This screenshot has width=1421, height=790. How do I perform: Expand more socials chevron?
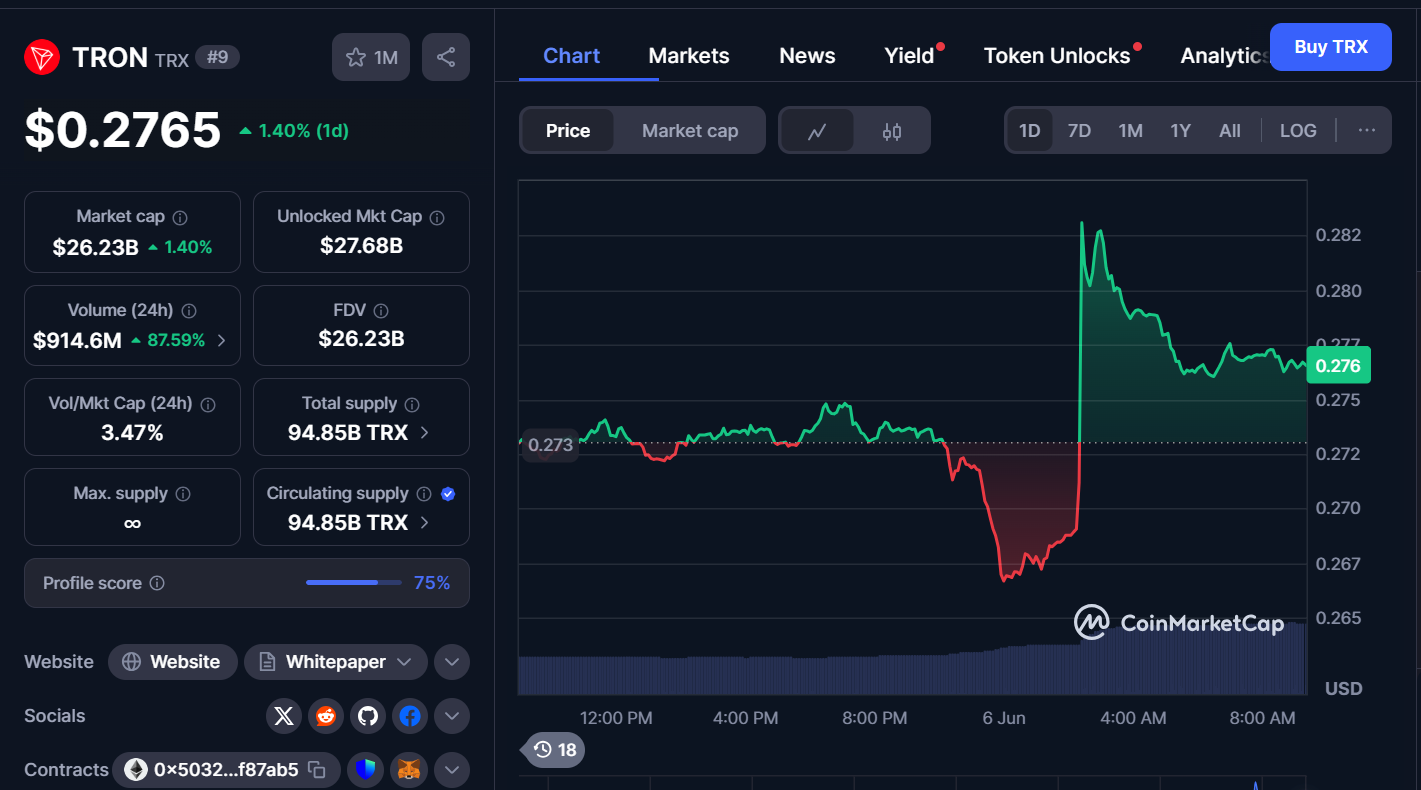[x=452, y=716]
